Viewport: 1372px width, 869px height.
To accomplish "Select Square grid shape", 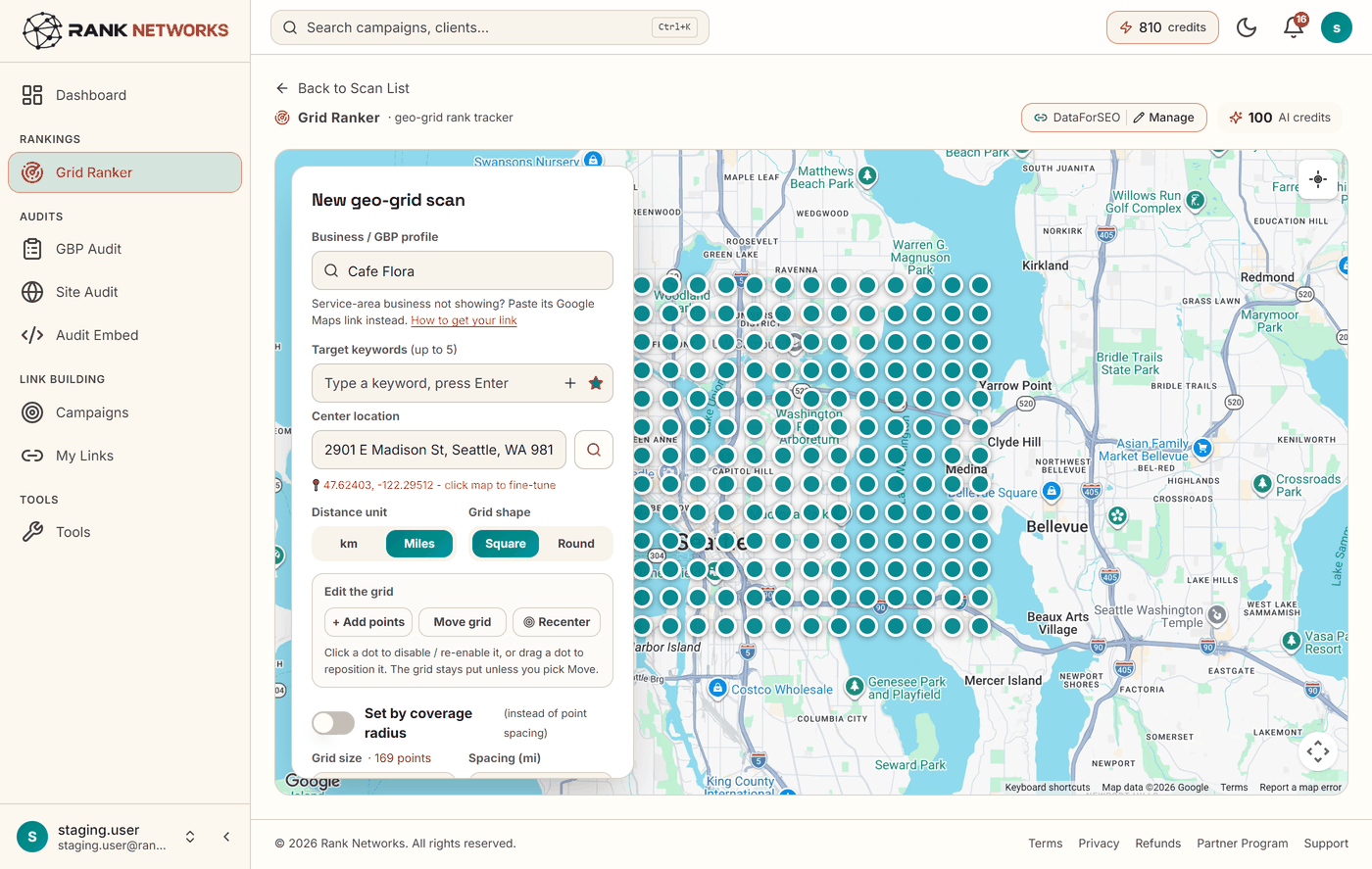I will tap(506, 544).
